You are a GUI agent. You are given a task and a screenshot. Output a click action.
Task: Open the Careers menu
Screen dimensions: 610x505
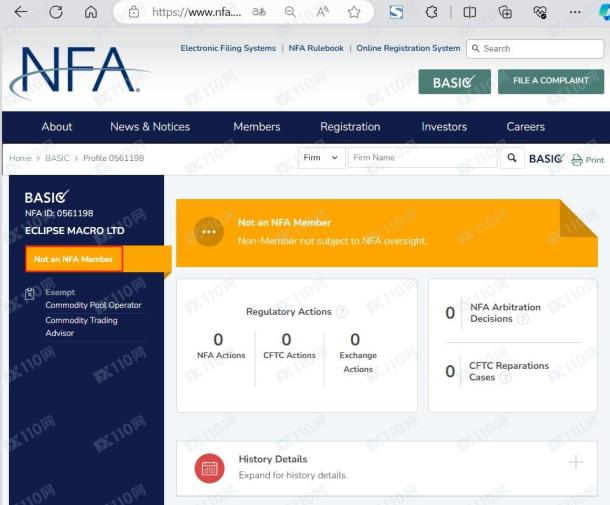(x=526, y=127)
